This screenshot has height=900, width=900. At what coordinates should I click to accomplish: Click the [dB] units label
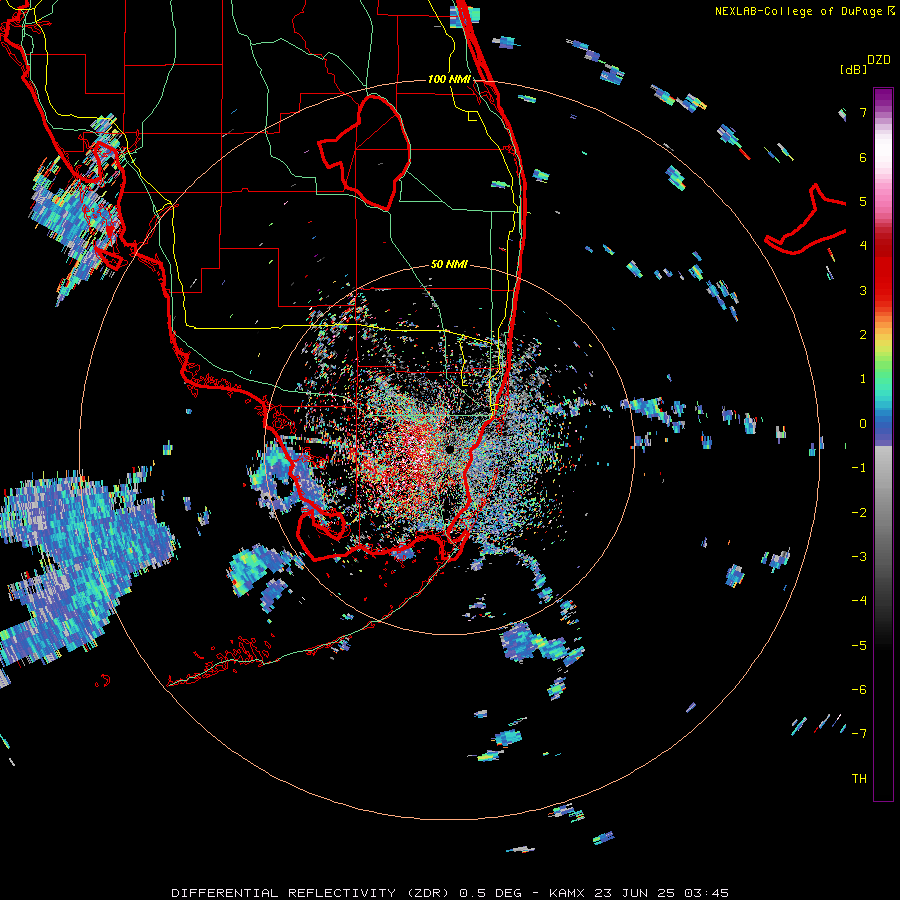pos(853,69)
